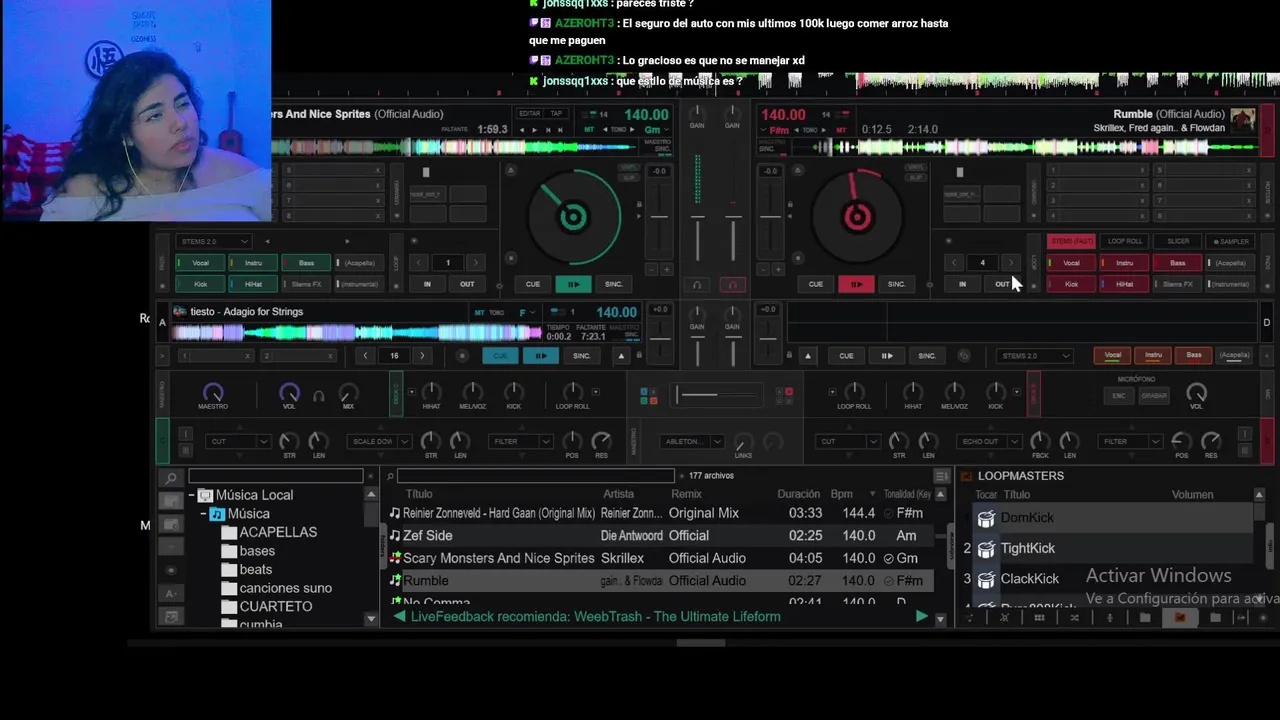Select Scary Monsters And Nice Sprites track
The image size is (1280, 720).
[x=660, y=558]
